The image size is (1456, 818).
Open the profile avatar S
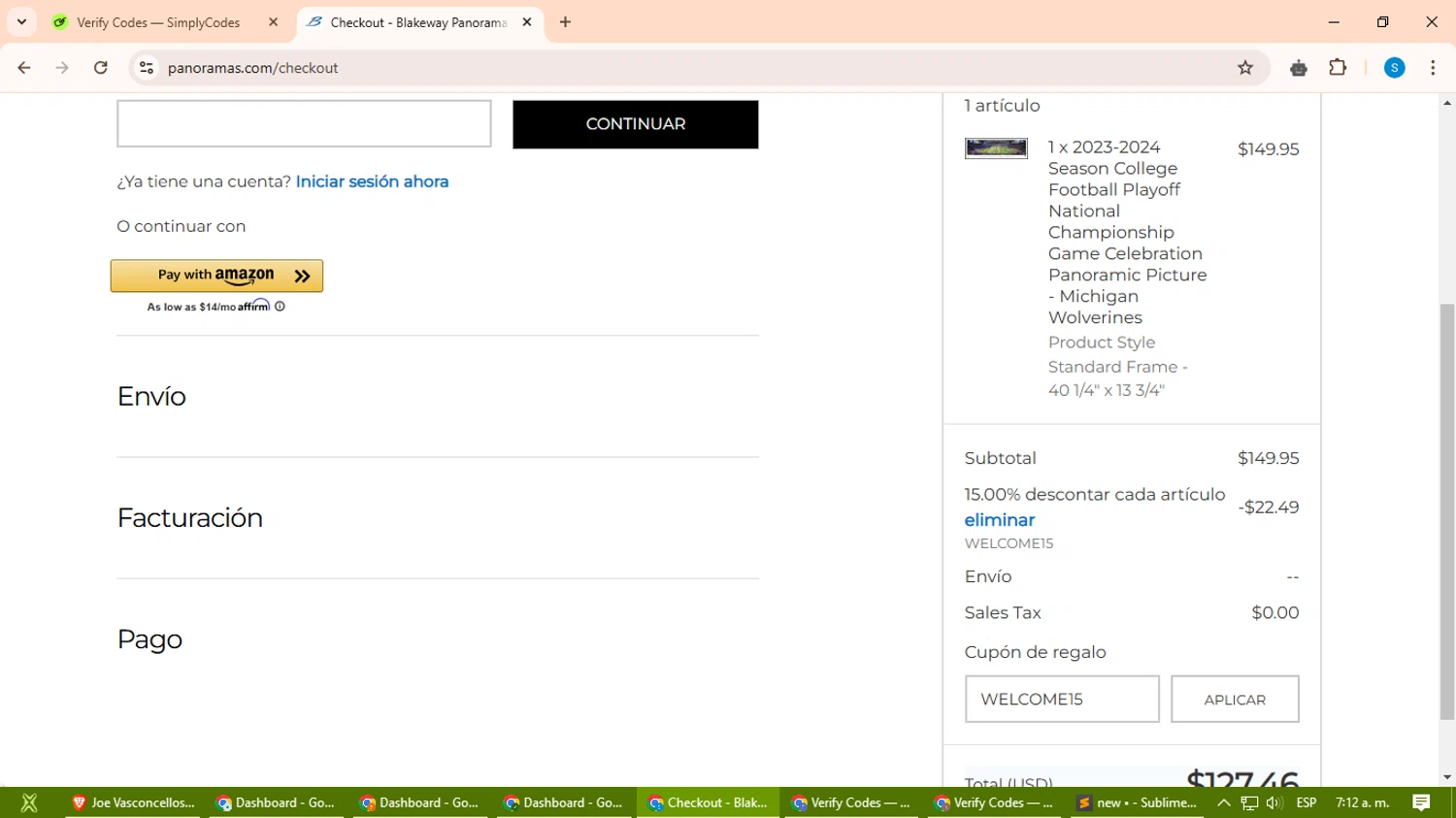pos(1395,68)
